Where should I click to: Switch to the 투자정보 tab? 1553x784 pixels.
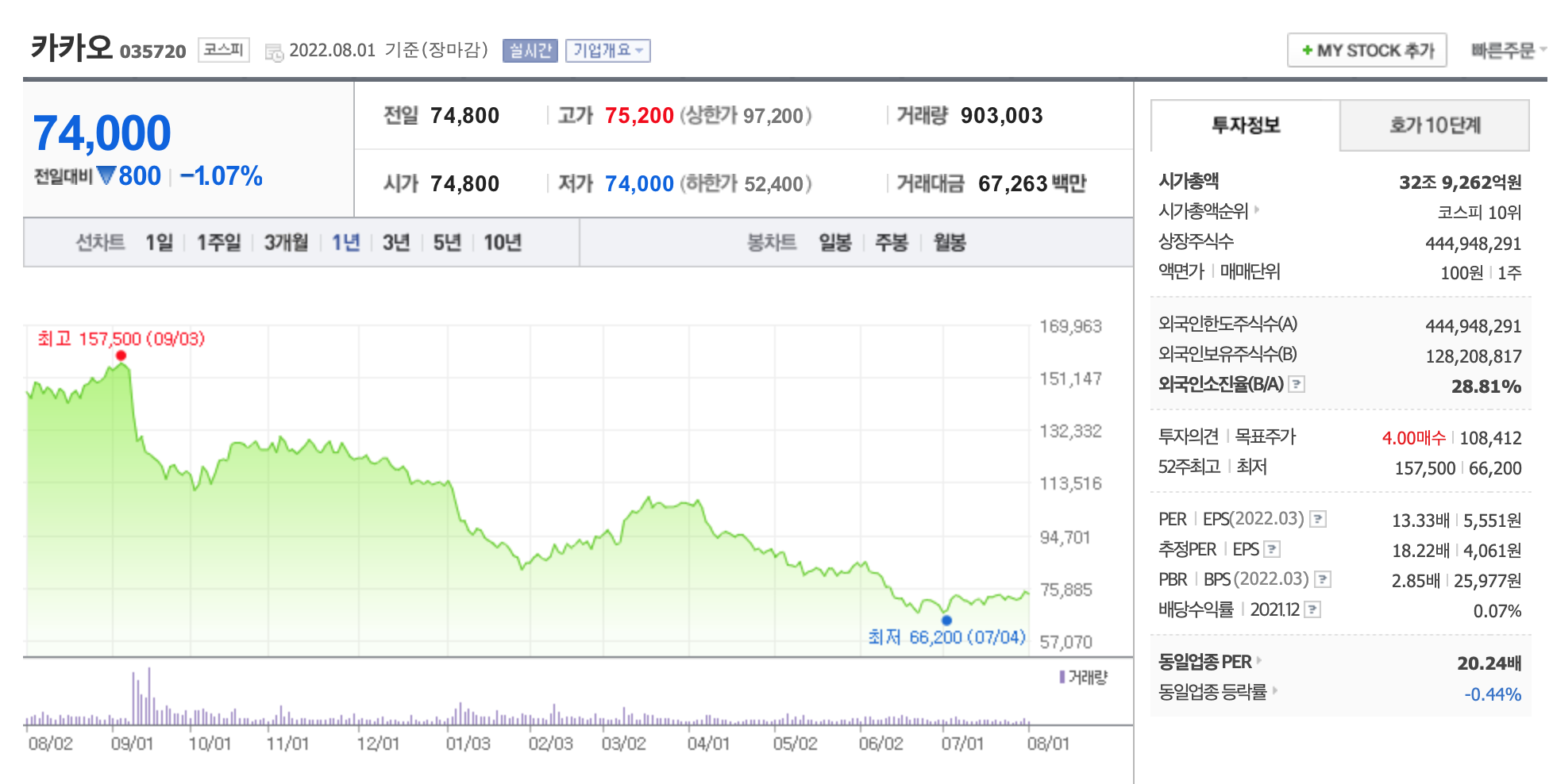[x=1245, y=125]
